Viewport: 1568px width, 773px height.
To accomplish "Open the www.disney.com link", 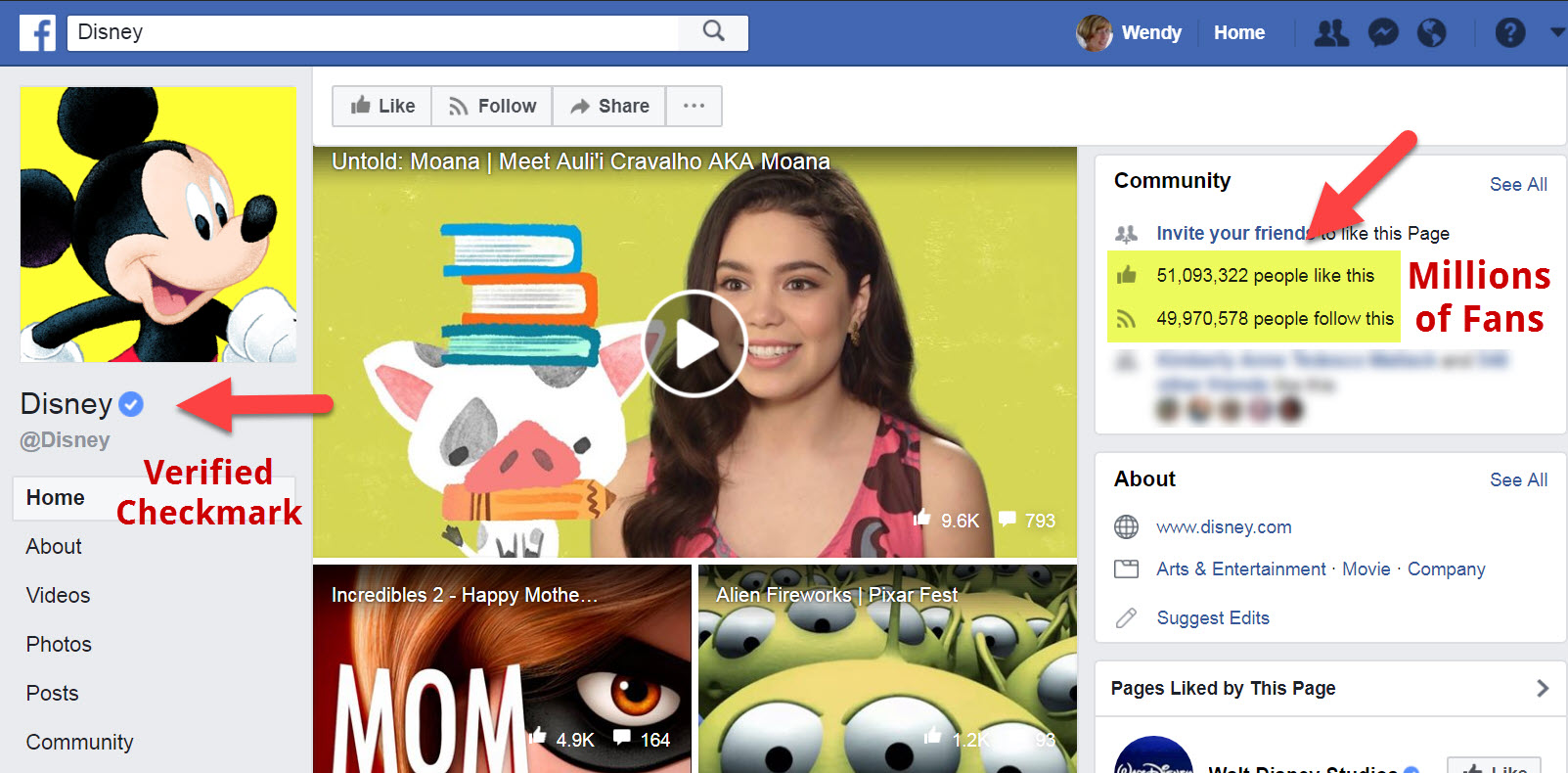I will click(x=1224, y=527).
